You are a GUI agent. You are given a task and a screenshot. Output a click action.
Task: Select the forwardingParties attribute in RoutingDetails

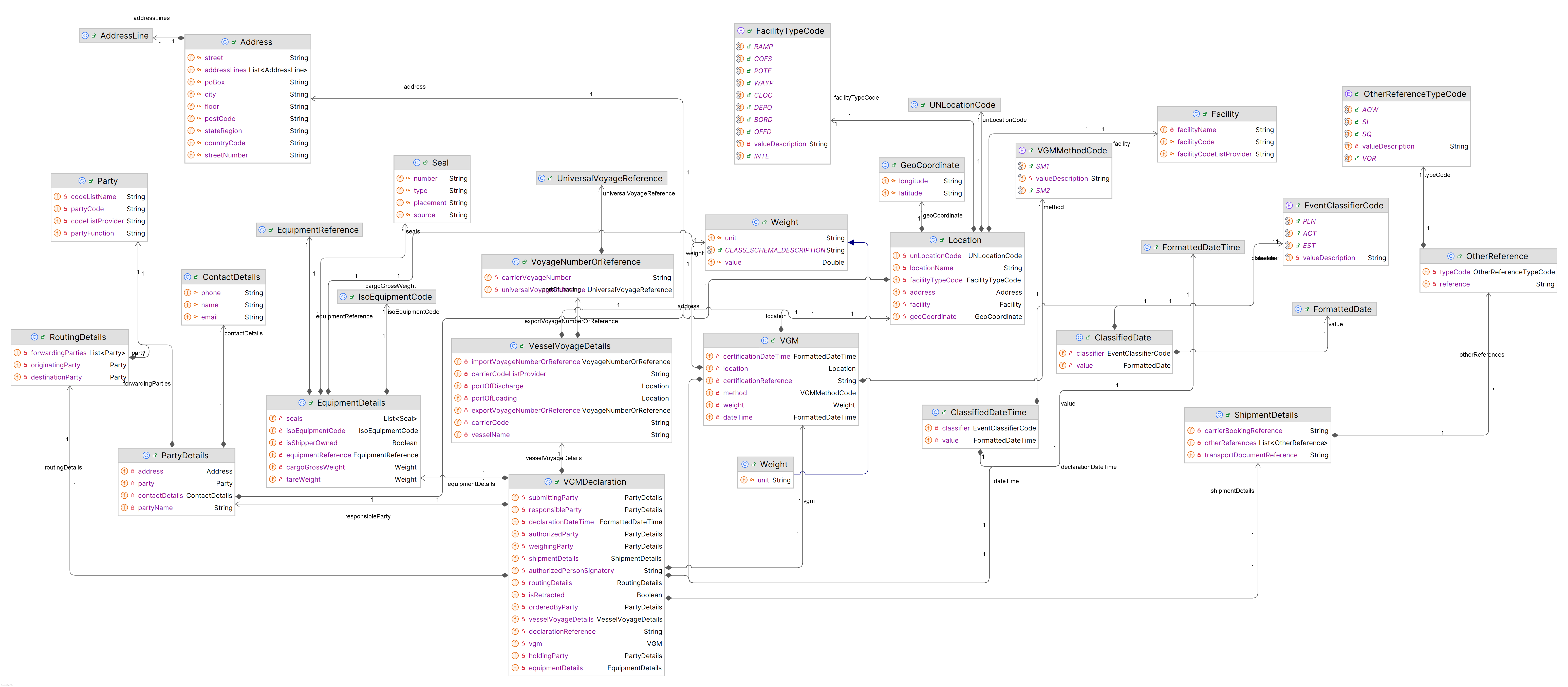click(x=59, y=353)
